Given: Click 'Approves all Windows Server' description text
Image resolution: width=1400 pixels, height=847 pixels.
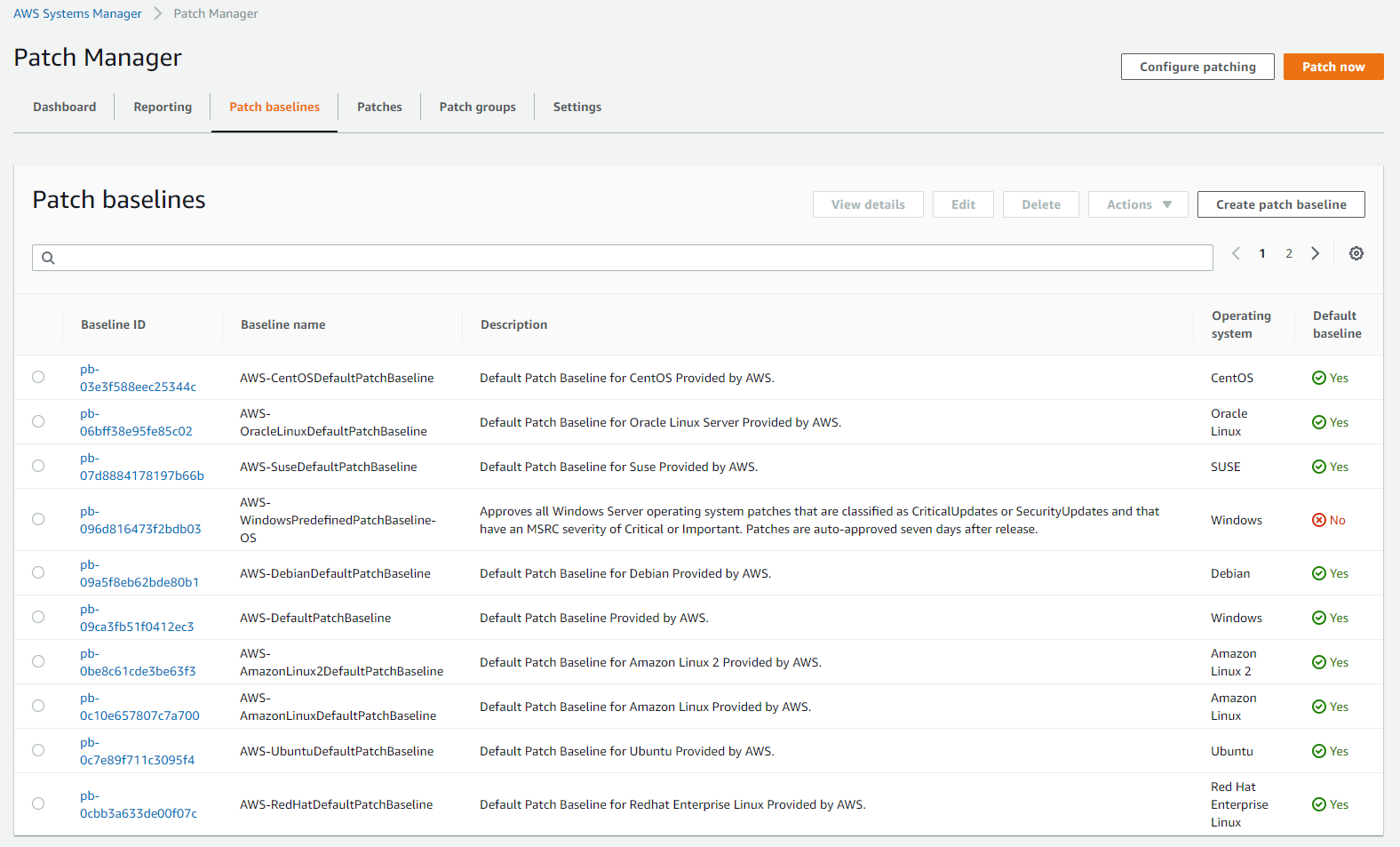Looking at the screenshot, I should pyautogui.click(x=820, y=520).
